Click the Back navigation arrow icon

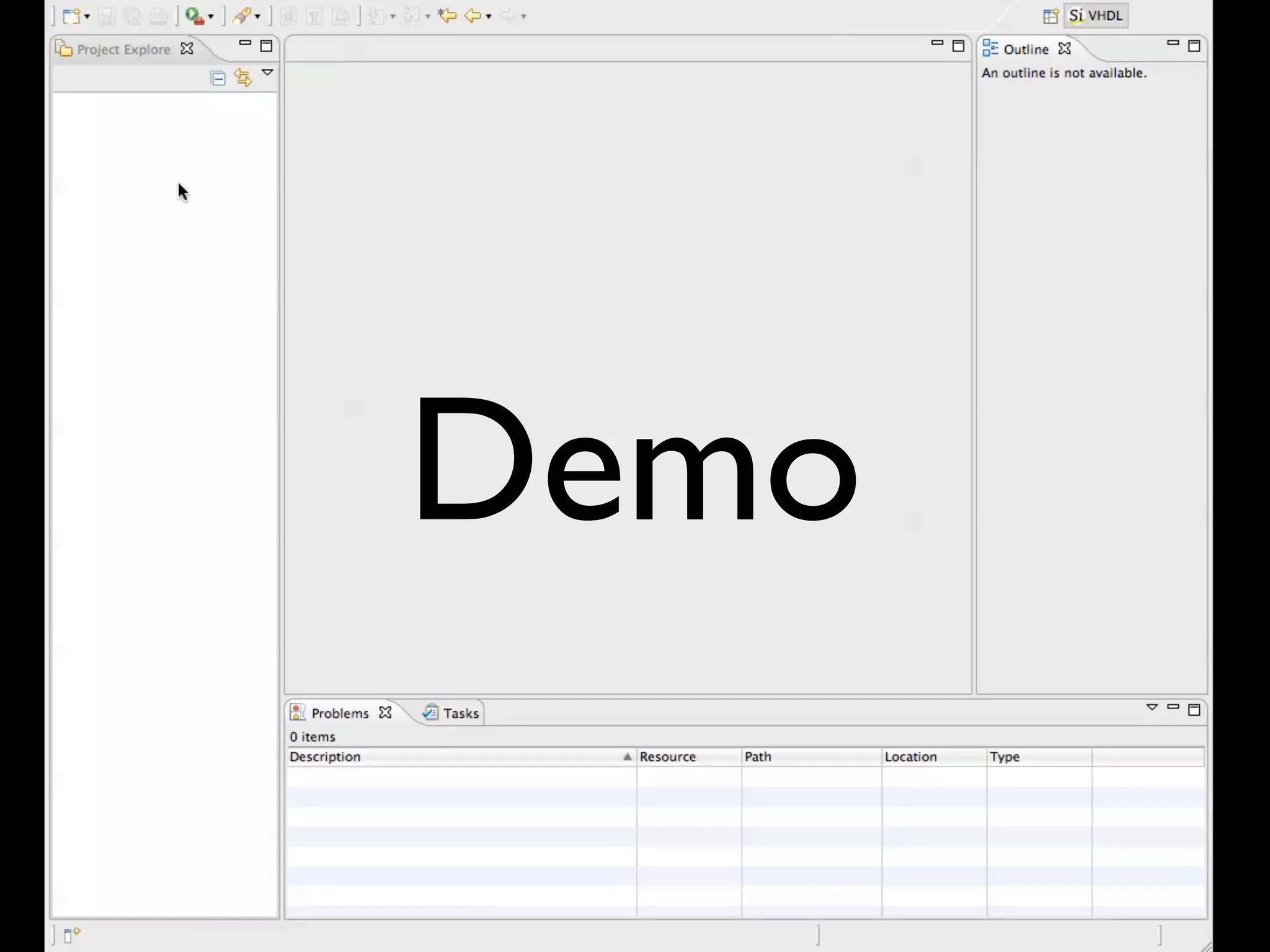[x=473, y=15]
